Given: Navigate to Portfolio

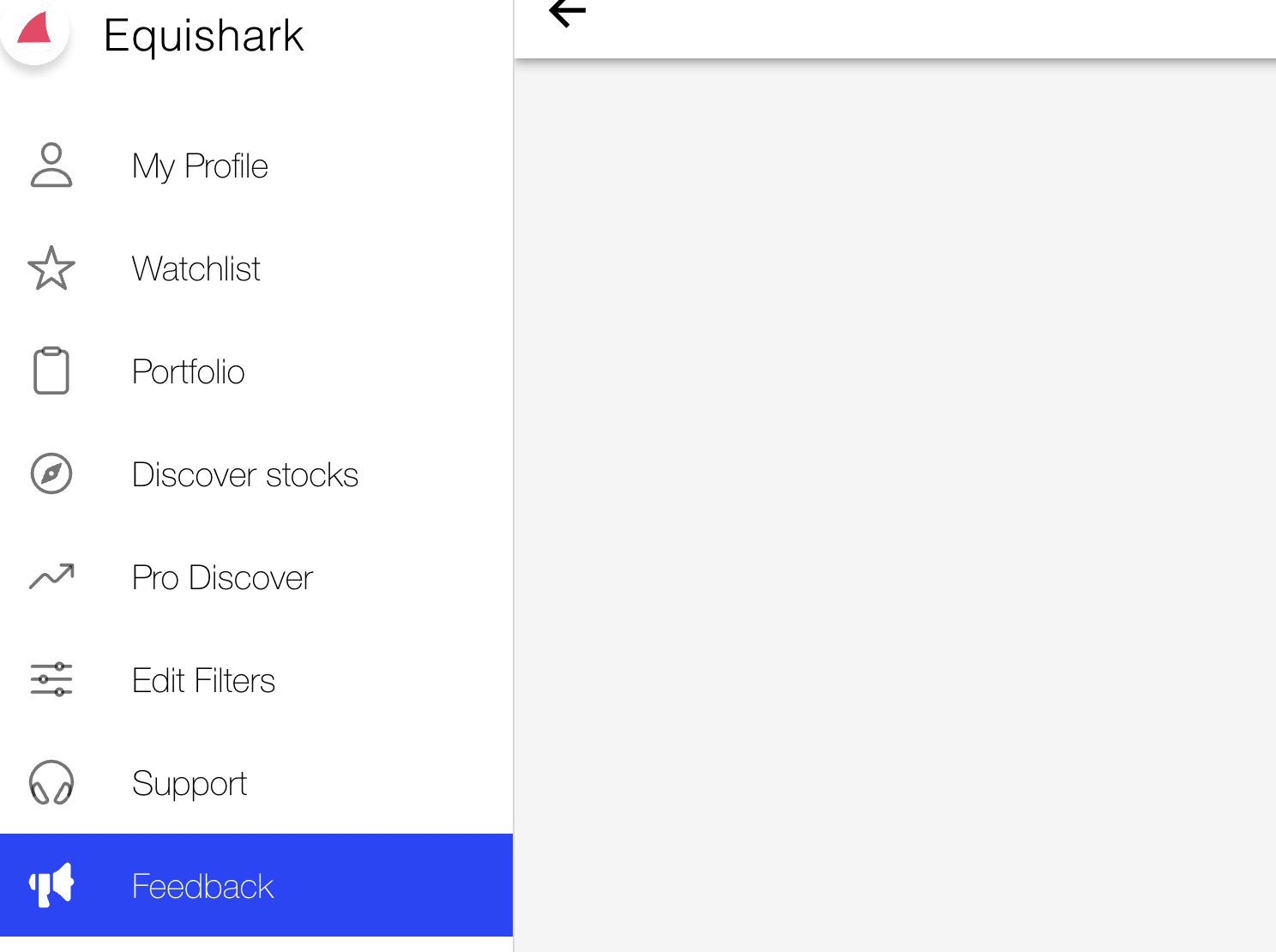Looking at the screenshot, I should (x=188, y=371).
